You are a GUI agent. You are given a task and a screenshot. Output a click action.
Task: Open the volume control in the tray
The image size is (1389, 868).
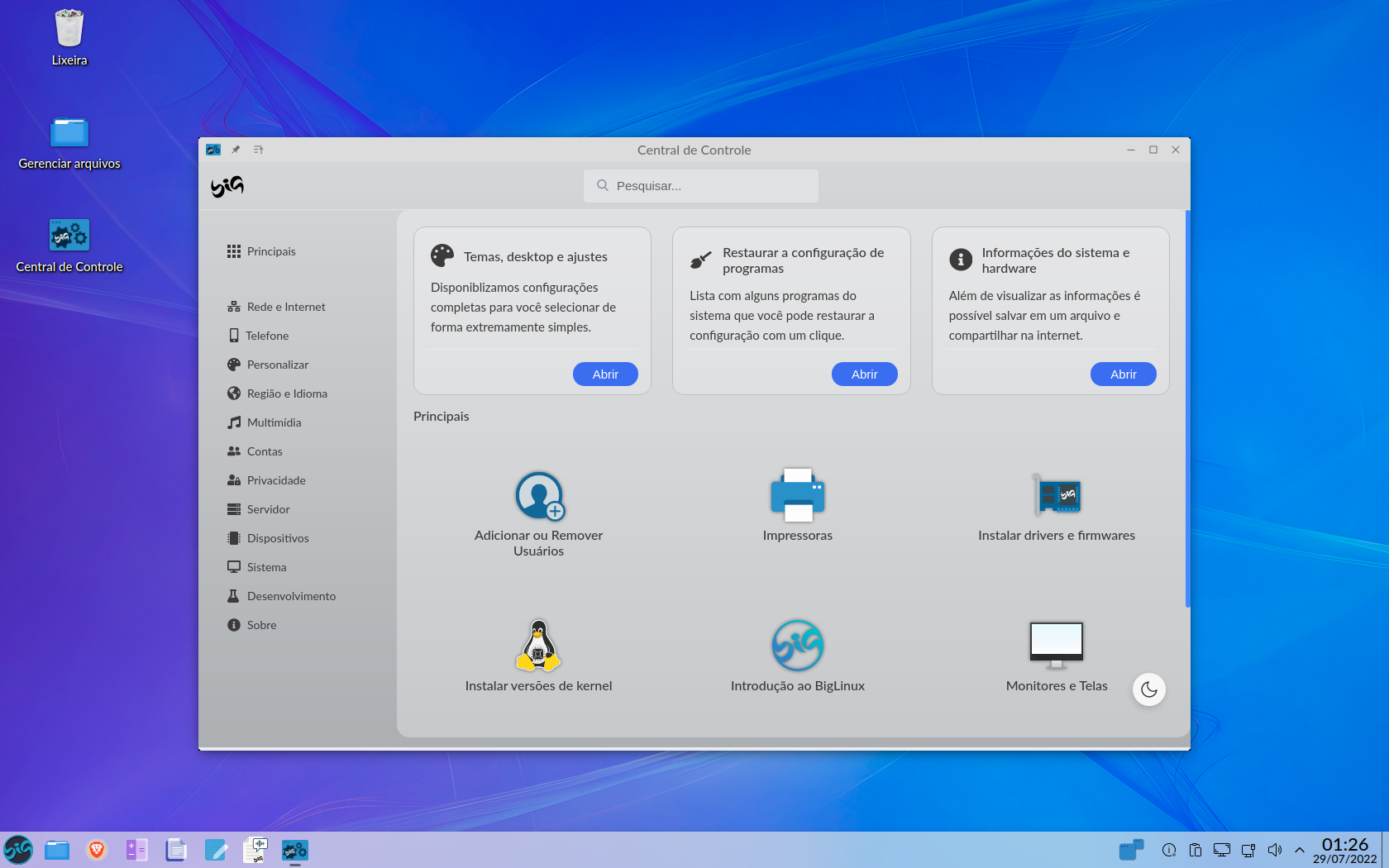(x=1275, y=850)
